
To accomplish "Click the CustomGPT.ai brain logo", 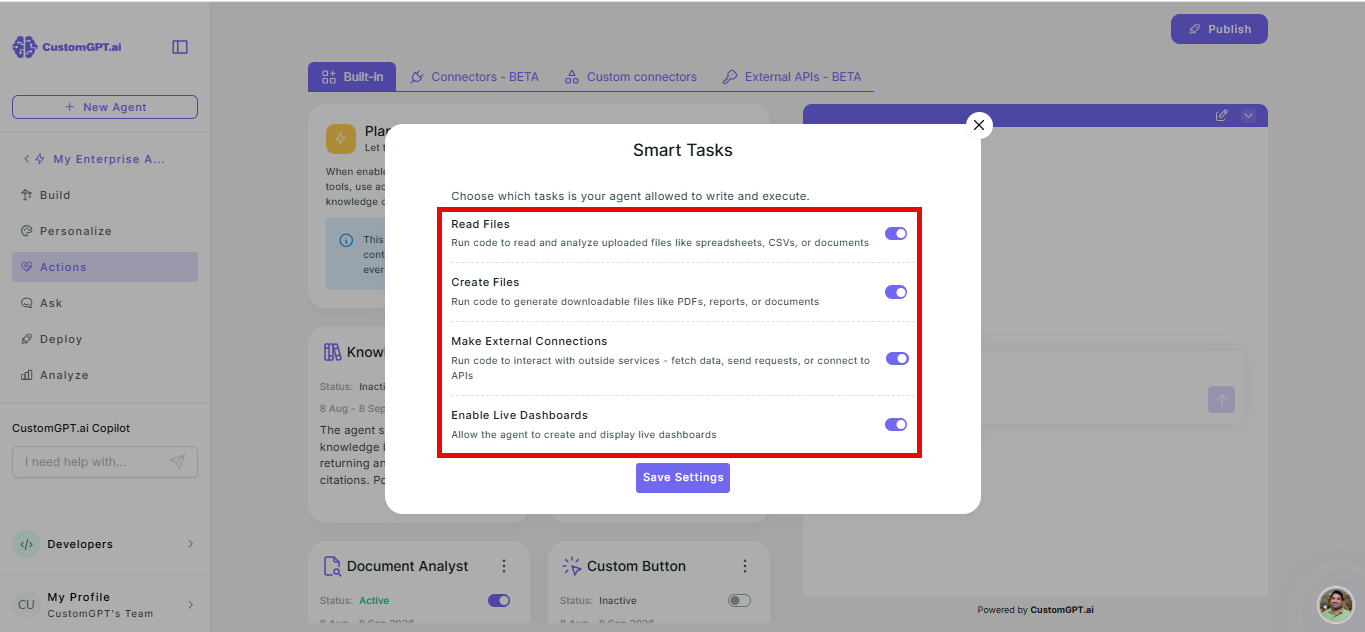I will click(x=25, y=47).
